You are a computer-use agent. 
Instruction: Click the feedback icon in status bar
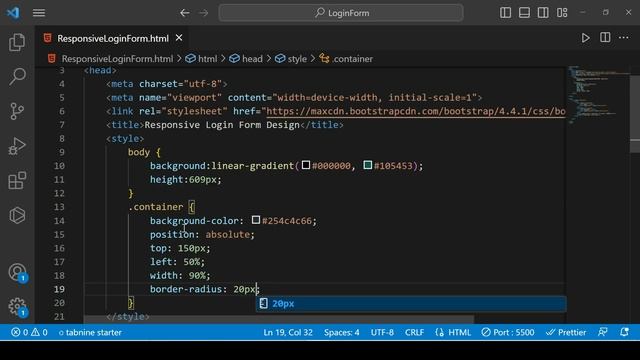[x=603, y=332]
